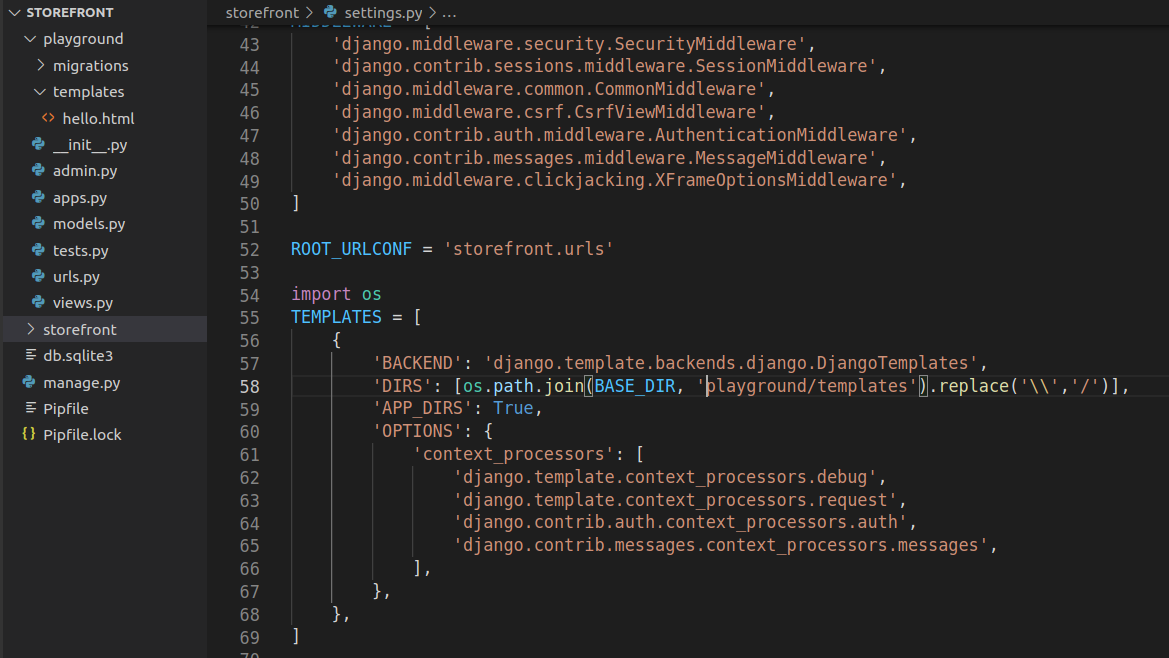1169x658 pixels.
Task: Click the database icon next to db.sqlite3
Action: (30, 355)
